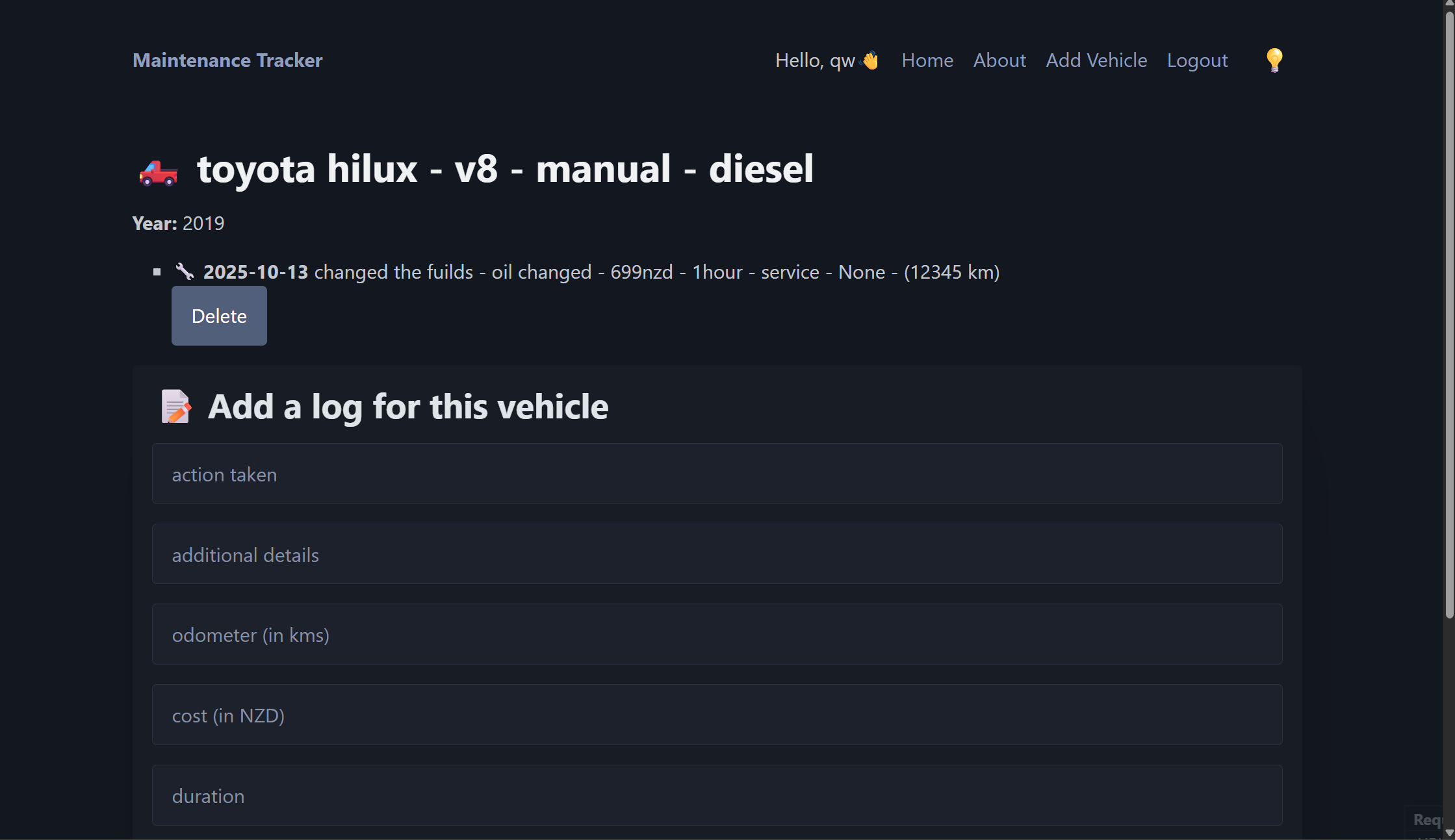Screen dimensions: 1455x840
Task: Click the toyota hilux vehicle heading
Action: tap(505, 169)
